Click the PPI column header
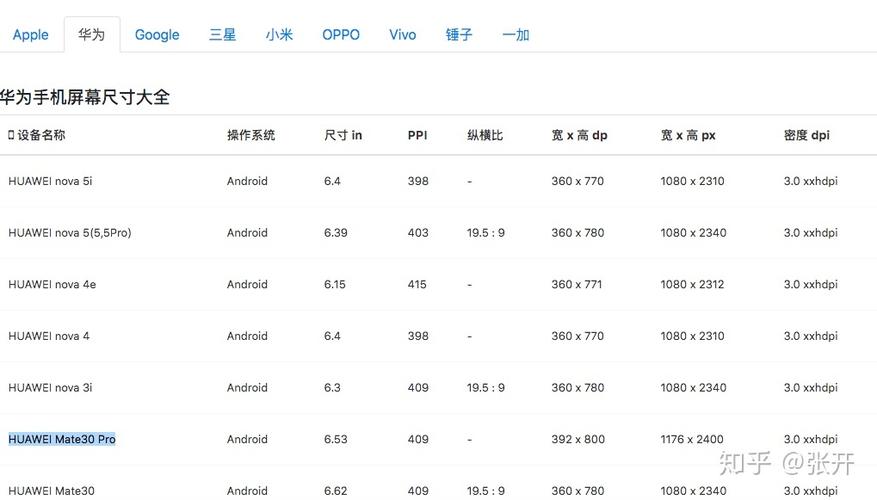The height and width of the screenshot is (500, 877). [417, 135]
